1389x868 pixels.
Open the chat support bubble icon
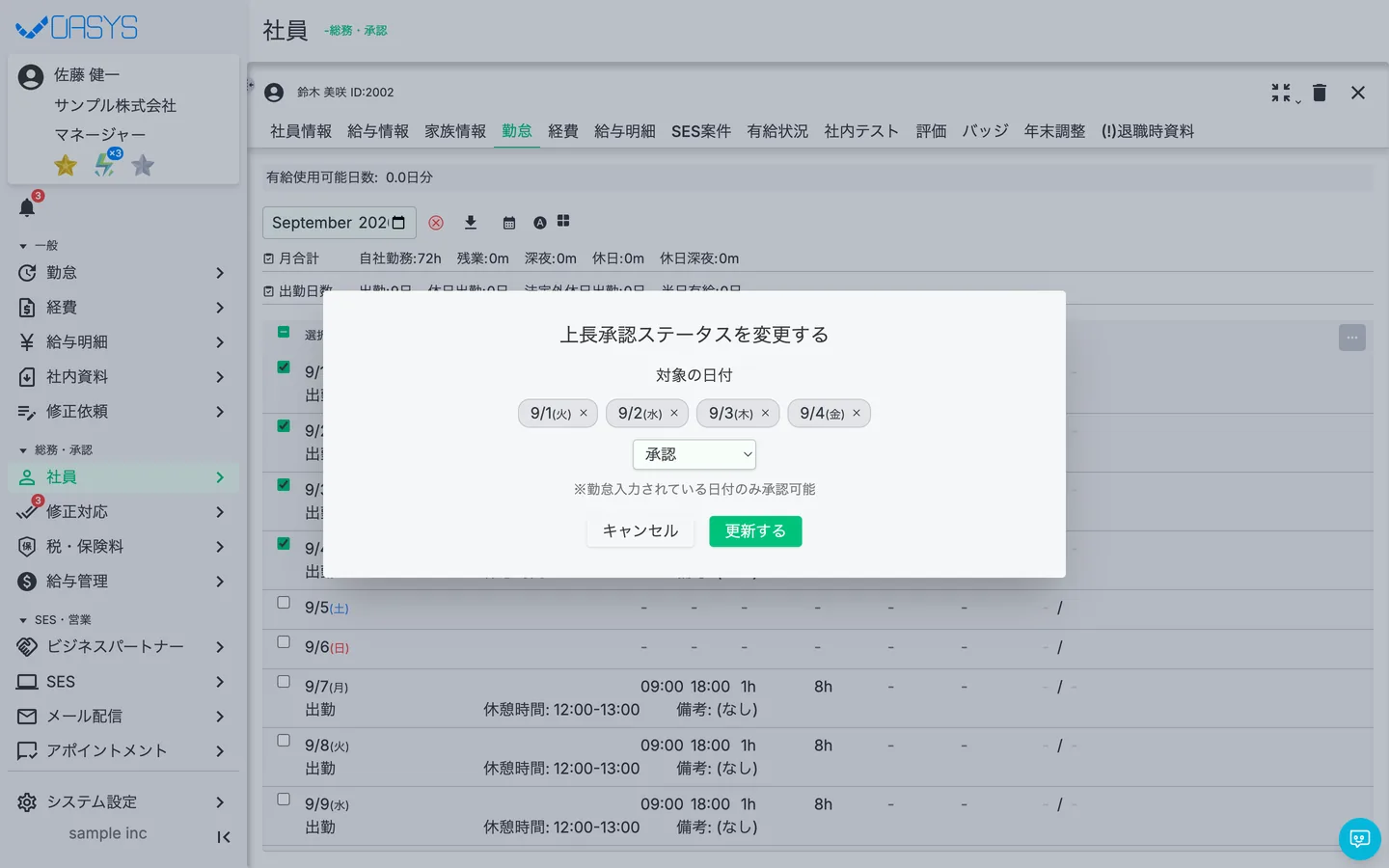1360,839
